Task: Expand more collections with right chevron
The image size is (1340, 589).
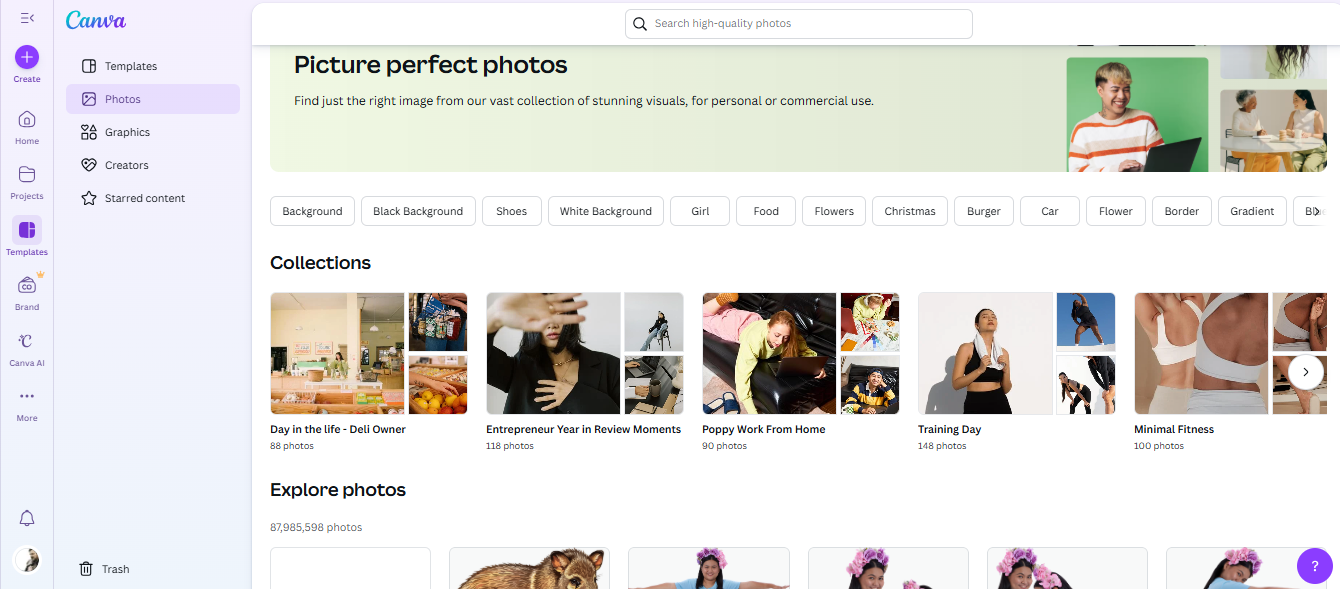Action: [x=1303, y=371]
